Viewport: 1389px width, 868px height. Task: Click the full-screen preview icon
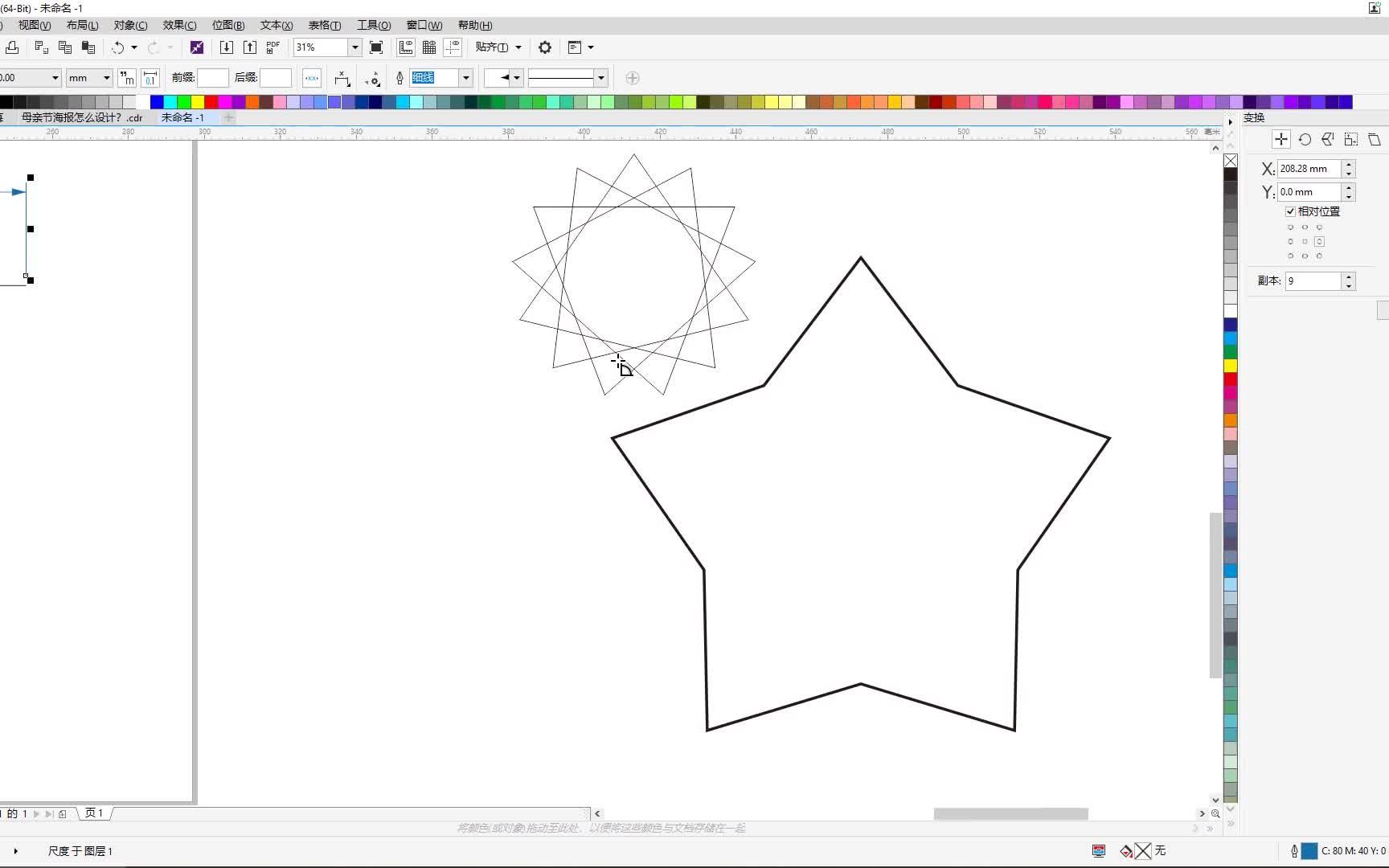[376, 47]
